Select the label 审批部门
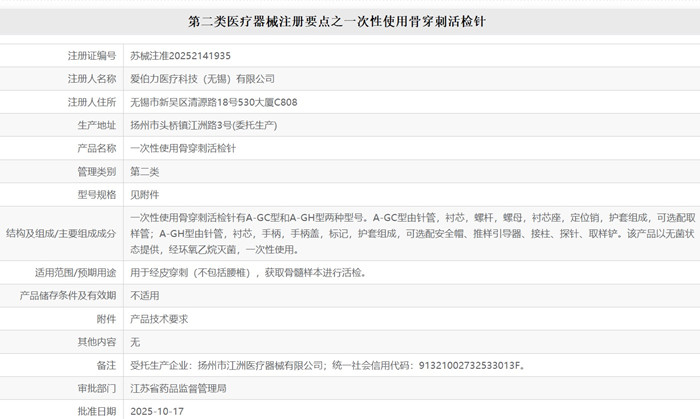Viewport: 700px width, 419px height. (96, 389)
